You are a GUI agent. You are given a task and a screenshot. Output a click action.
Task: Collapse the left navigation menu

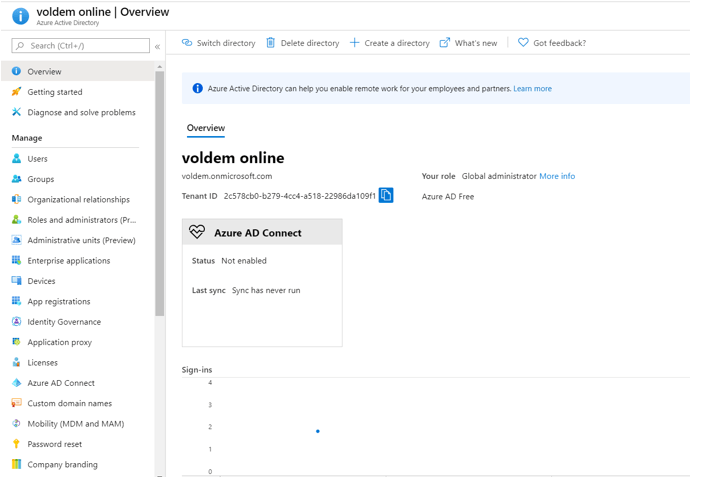[x=157, y=46]
